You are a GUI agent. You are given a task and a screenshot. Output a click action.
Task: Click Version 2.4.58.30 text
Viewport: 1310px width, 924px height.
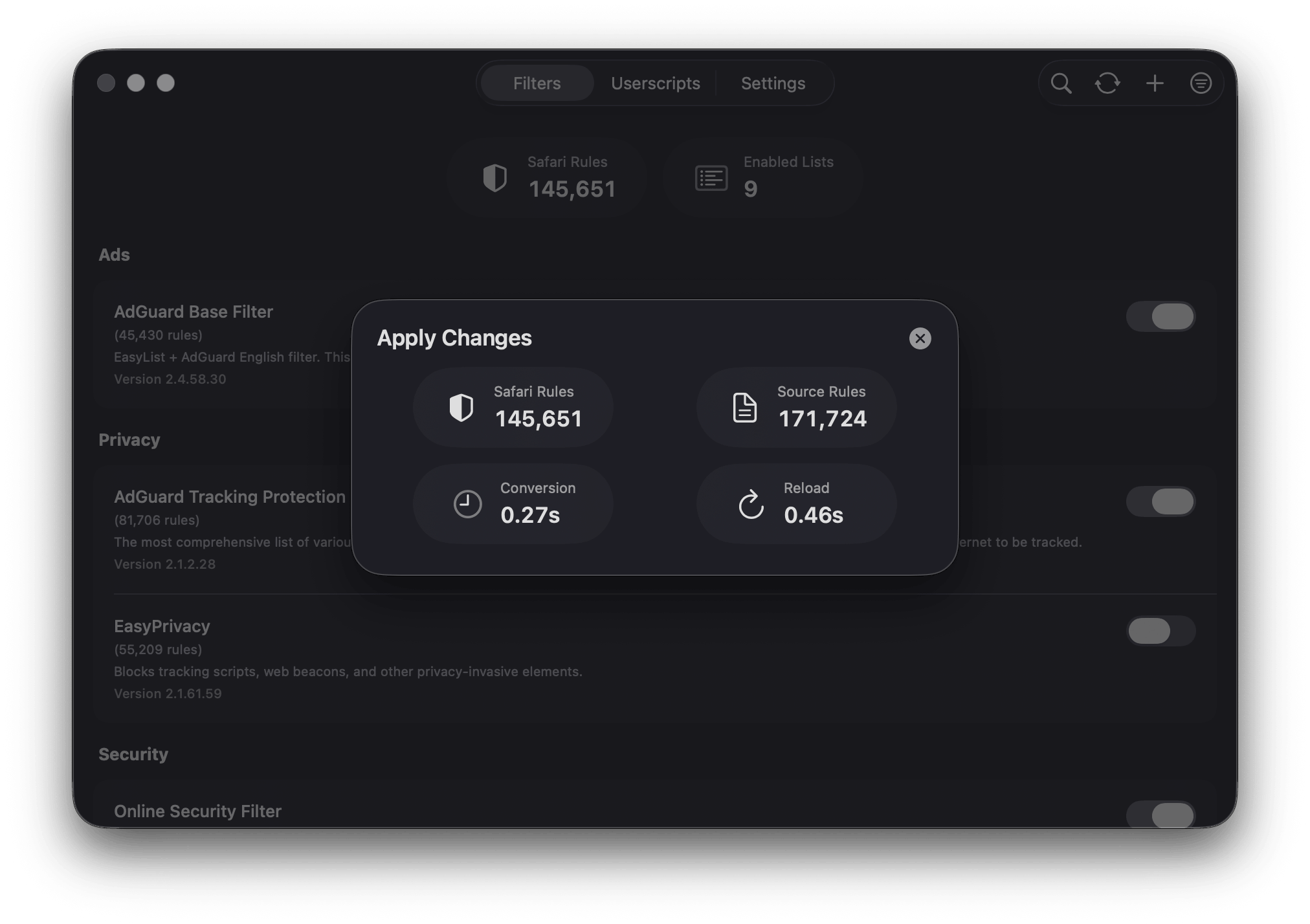click(170, 379)
